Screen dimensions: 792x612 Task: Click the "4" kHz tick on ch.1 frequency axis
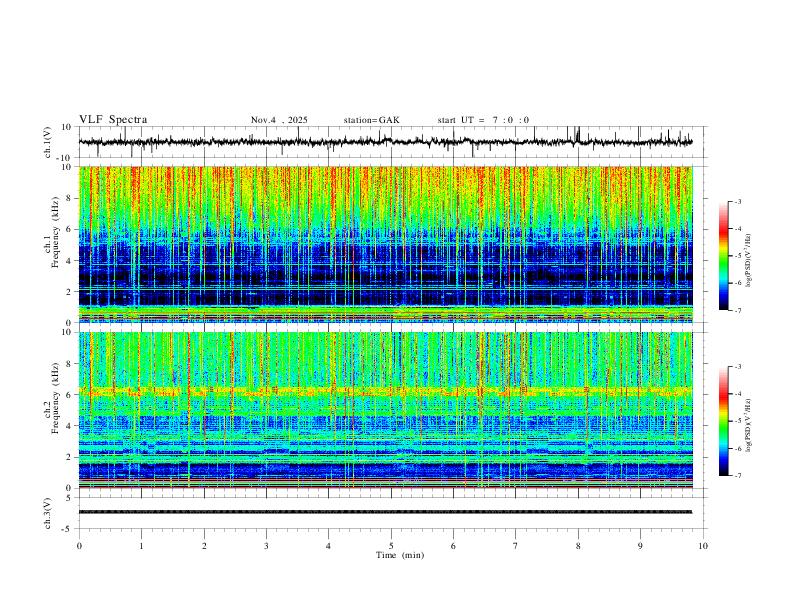(x=69, y=261)
